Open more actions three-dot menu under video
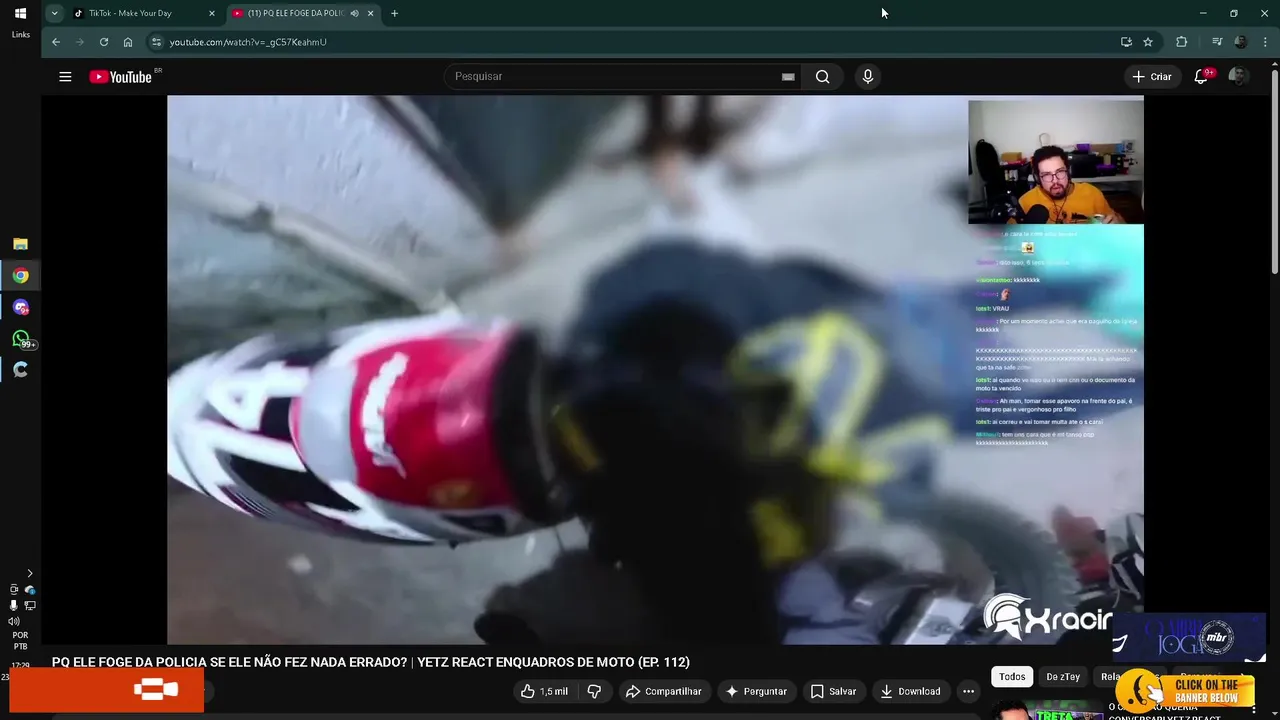Image resolution: width=1280 pixels, height=720 pixels. pos(968,691)
